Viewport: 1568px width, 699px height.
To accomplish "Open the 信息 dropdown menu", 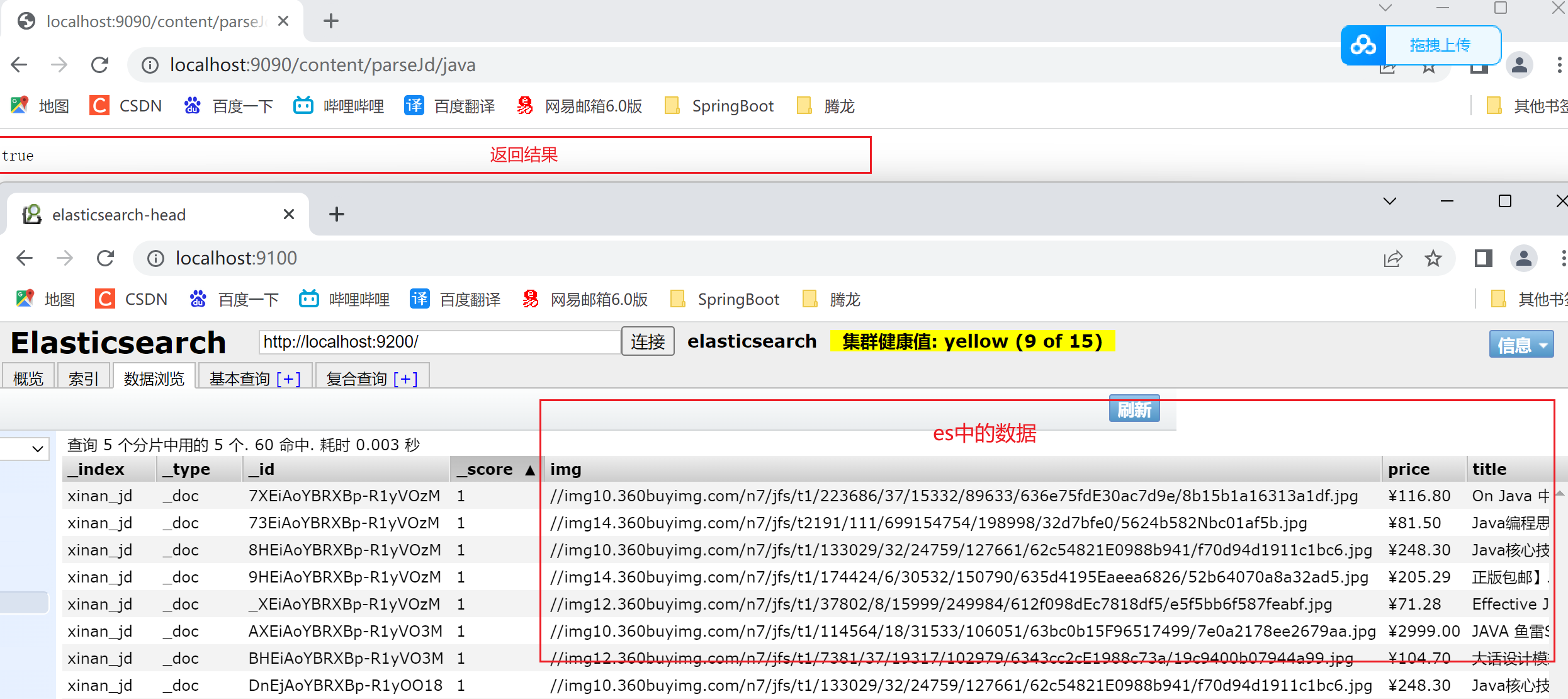I will pos(1521,344).
